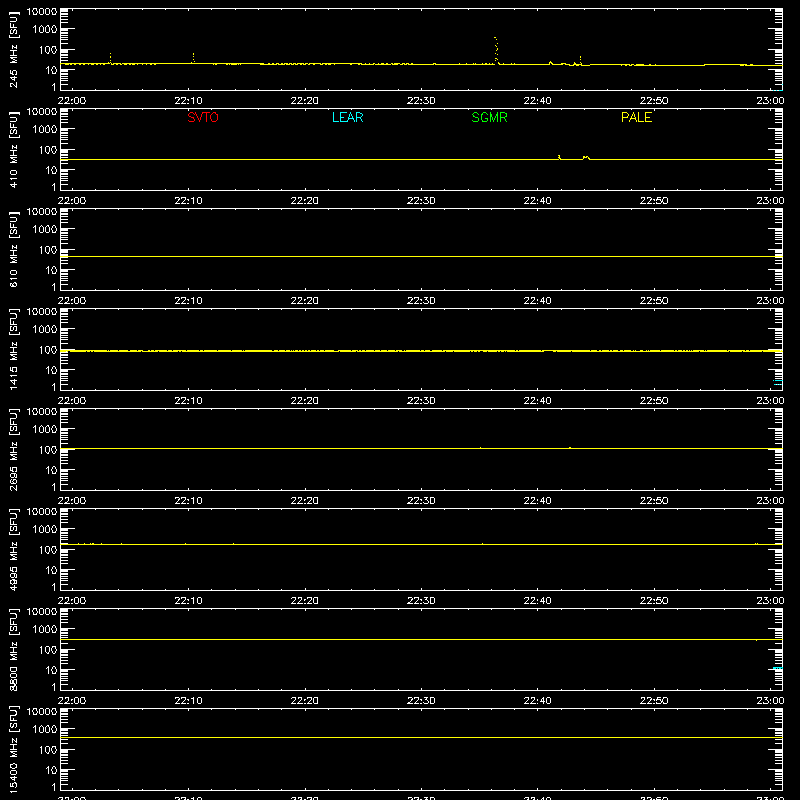Image resolution: width=800 pixels, height=800 pixels.
Task: Click the 410 MHz bump near 22:44
Action: pos(586,158)
